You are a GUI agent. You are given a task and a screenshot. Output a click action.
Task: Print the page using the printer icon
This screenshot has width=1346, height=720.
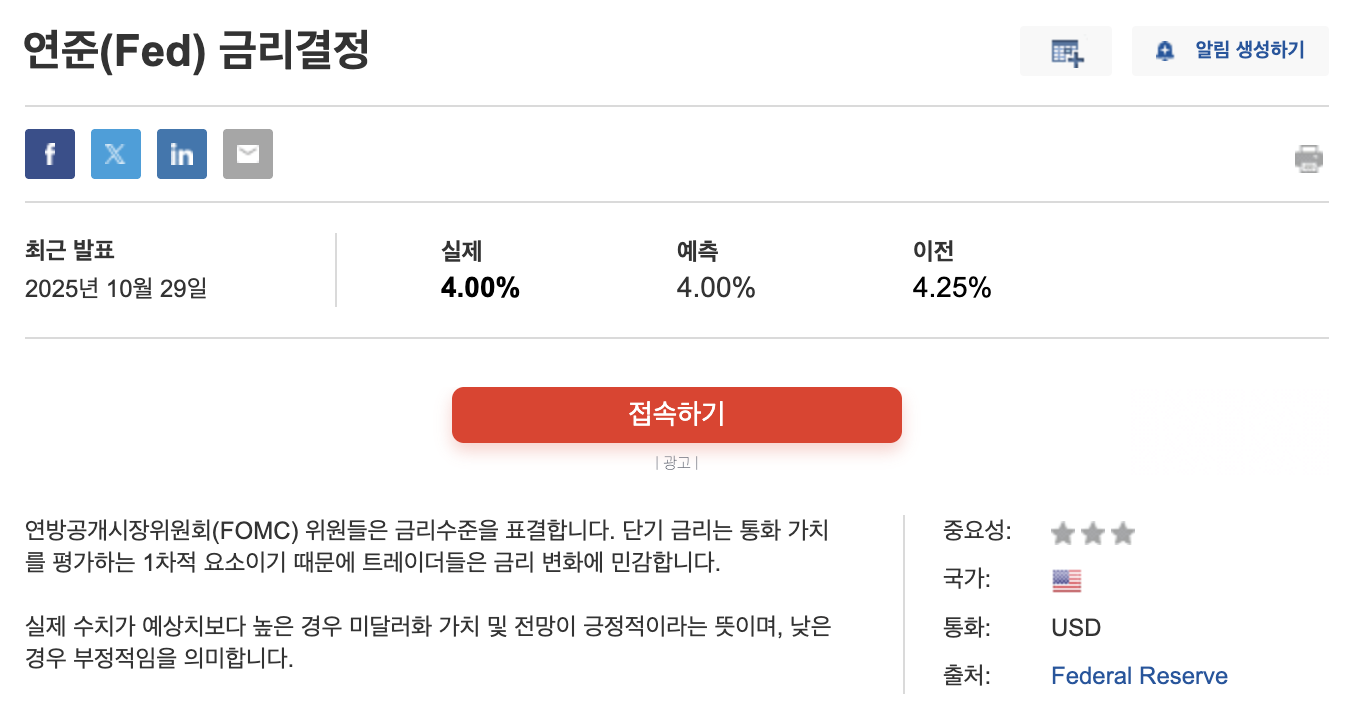[x=1309, y=159]
